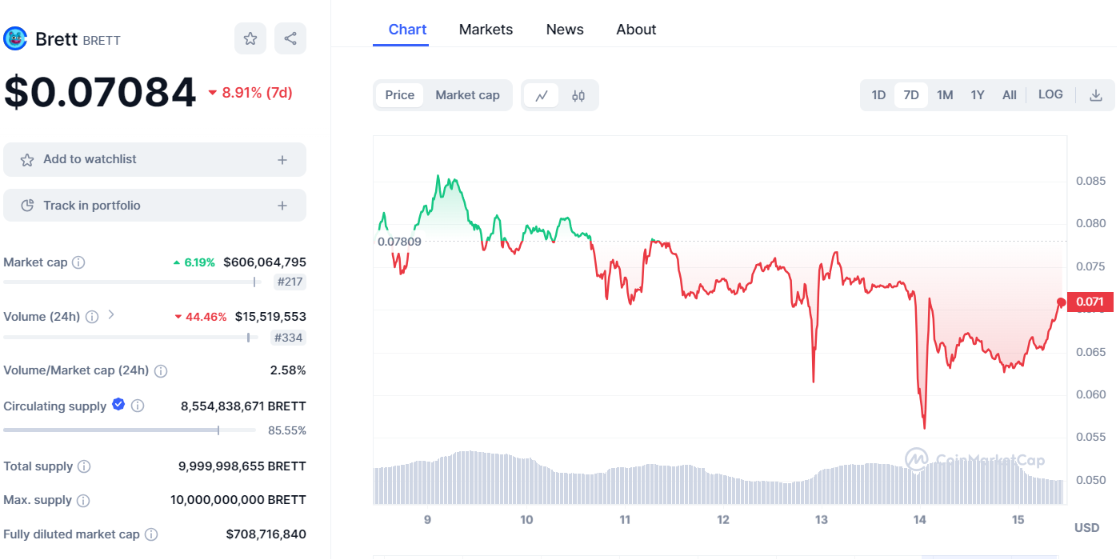The height and width of the screenshot is (559, 1117).
Task: Click verified badge next to Circulating supply
Action: click(118, 404)
